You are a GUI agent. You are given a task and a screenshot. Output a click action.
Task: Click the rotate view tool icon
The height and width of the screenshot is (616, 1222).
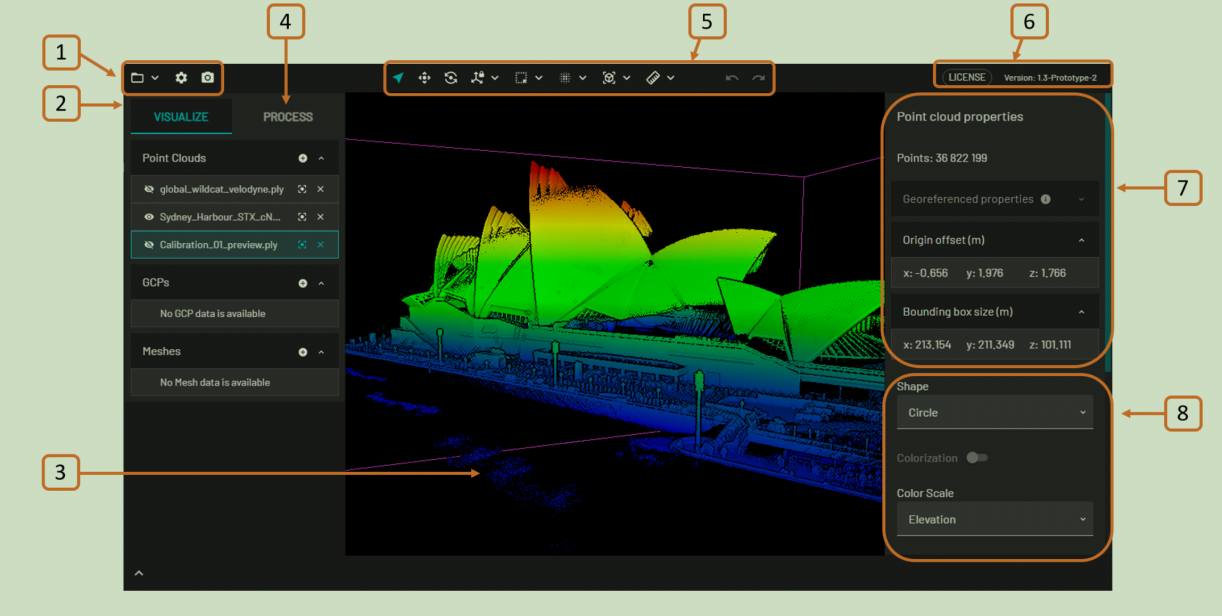point(451,78)
